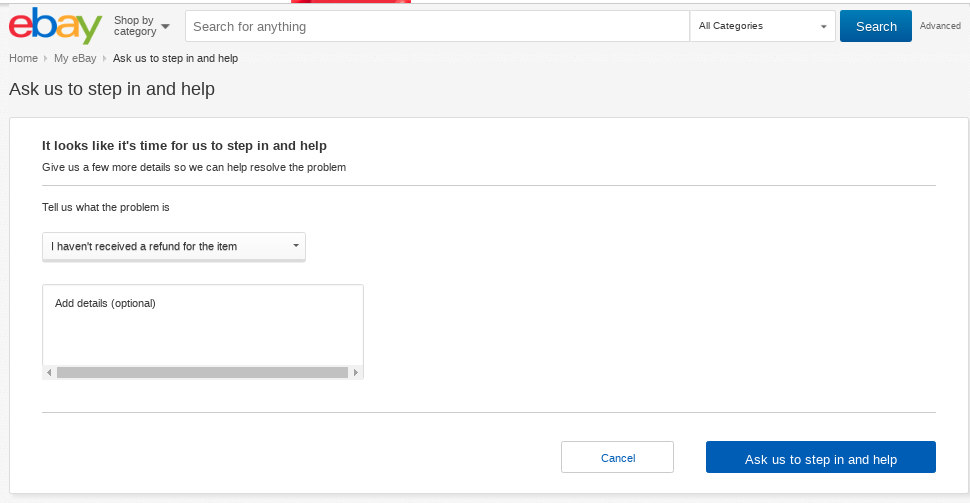Click into the Add details text area

tap(202, 325)
